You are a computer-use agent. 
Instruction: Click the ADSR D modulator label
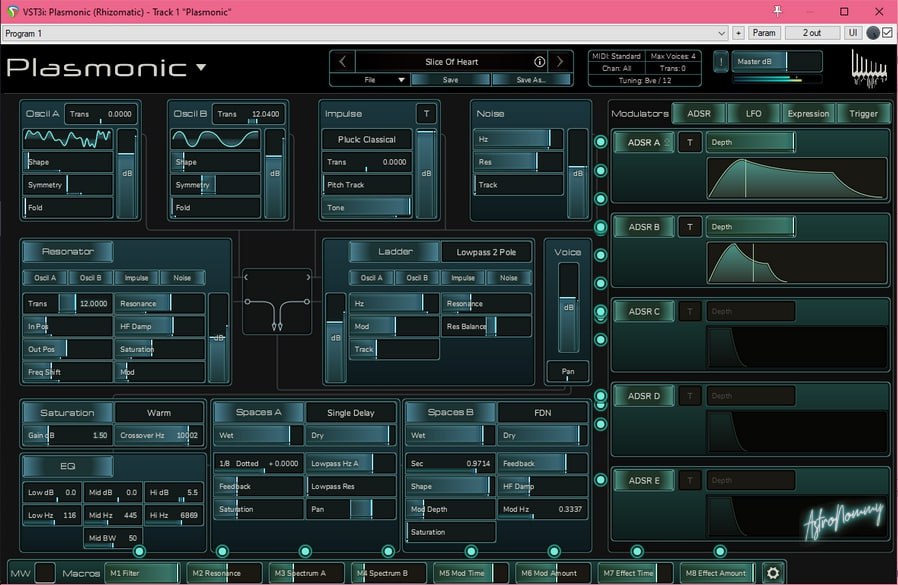[644, 396]
